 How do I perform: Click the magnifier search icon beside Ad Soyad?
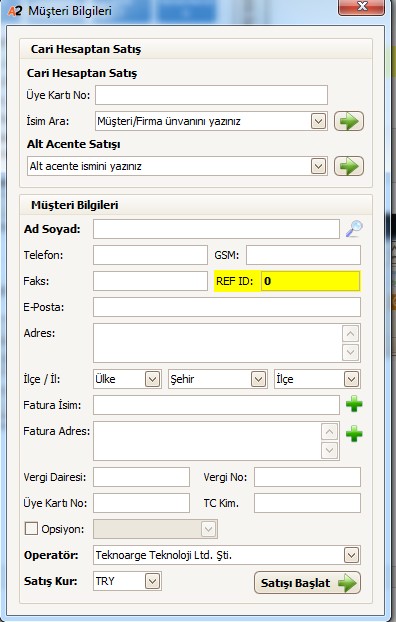(354, 229)
